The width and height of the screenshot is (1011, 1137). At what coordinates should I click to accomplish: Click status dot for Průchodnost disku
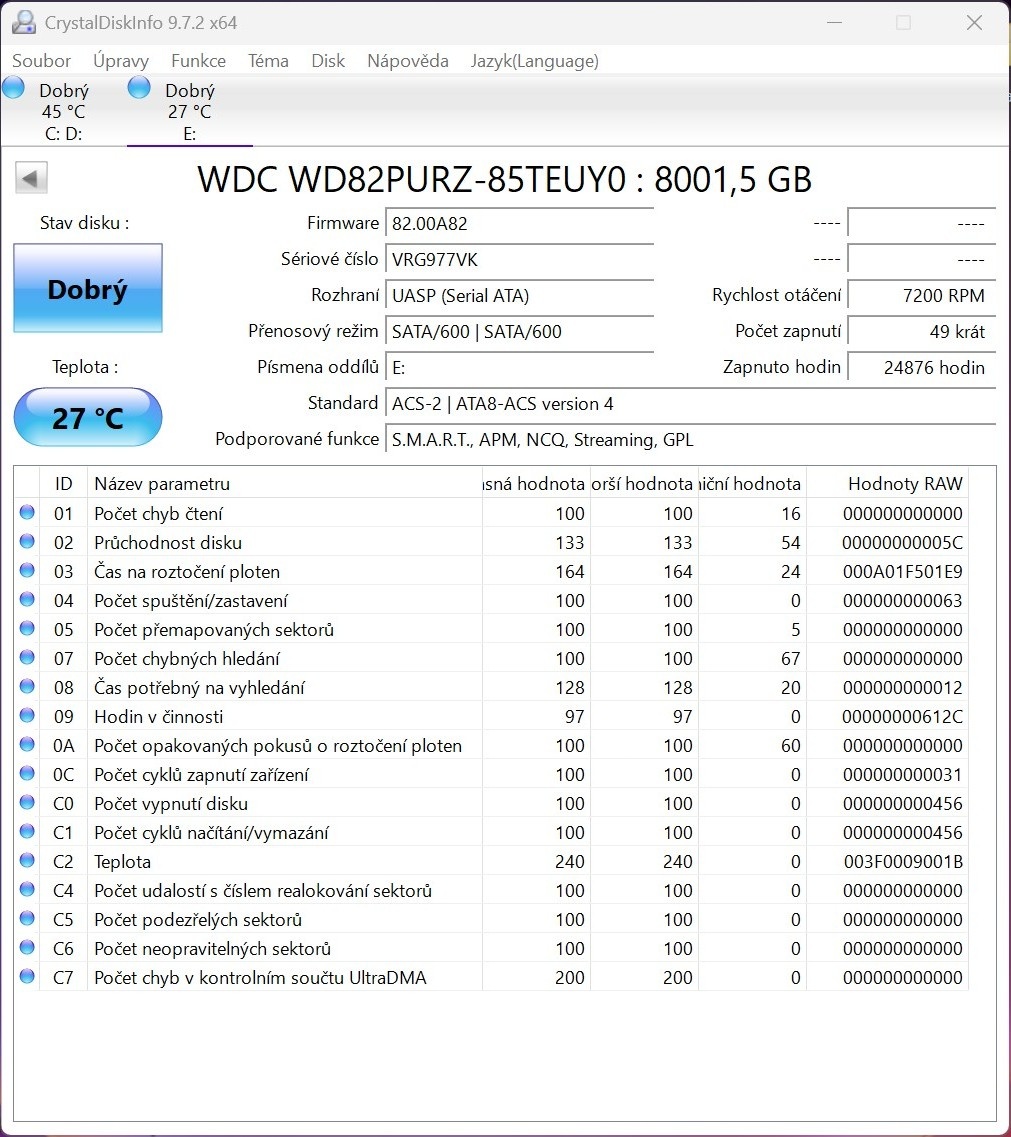(x=27, y=541)
